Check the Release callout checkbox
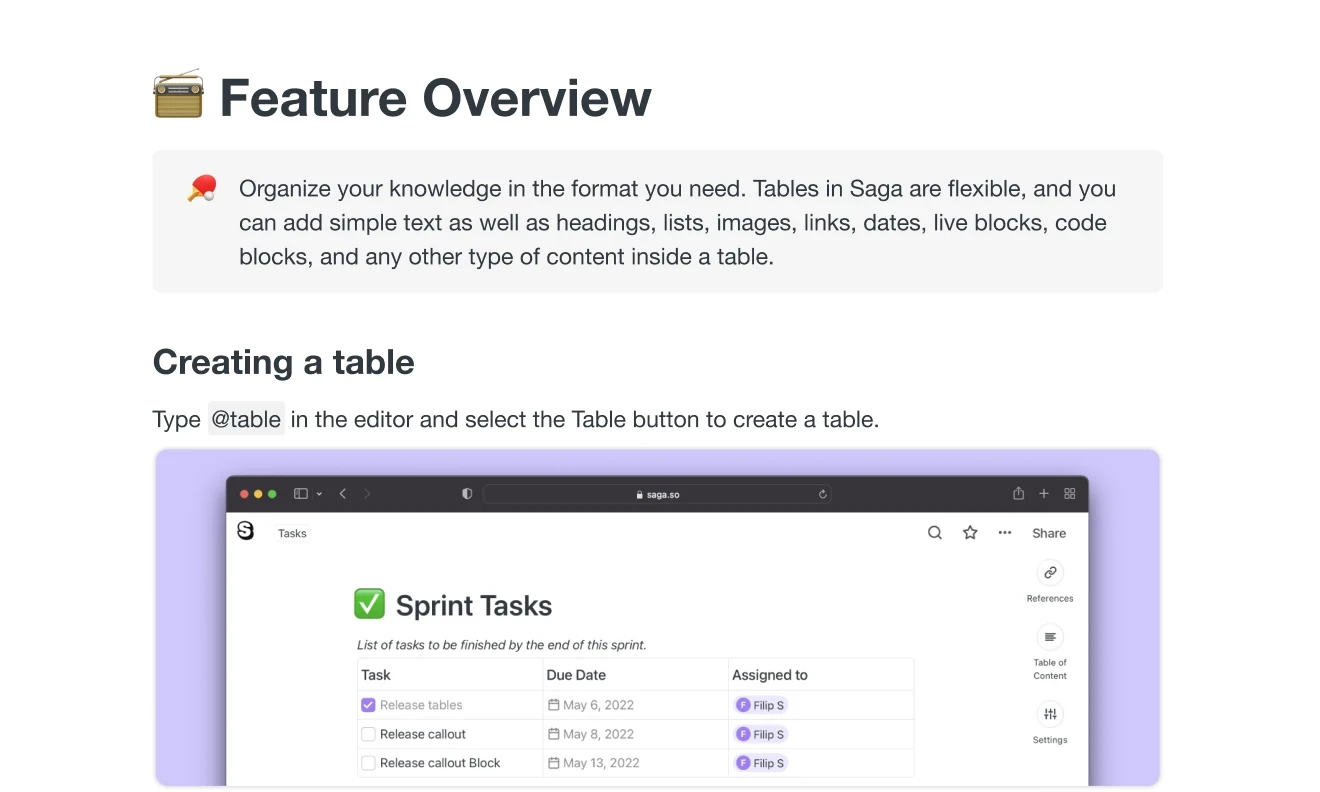Viewport: 1320px width, 792px height. [368, 734]
